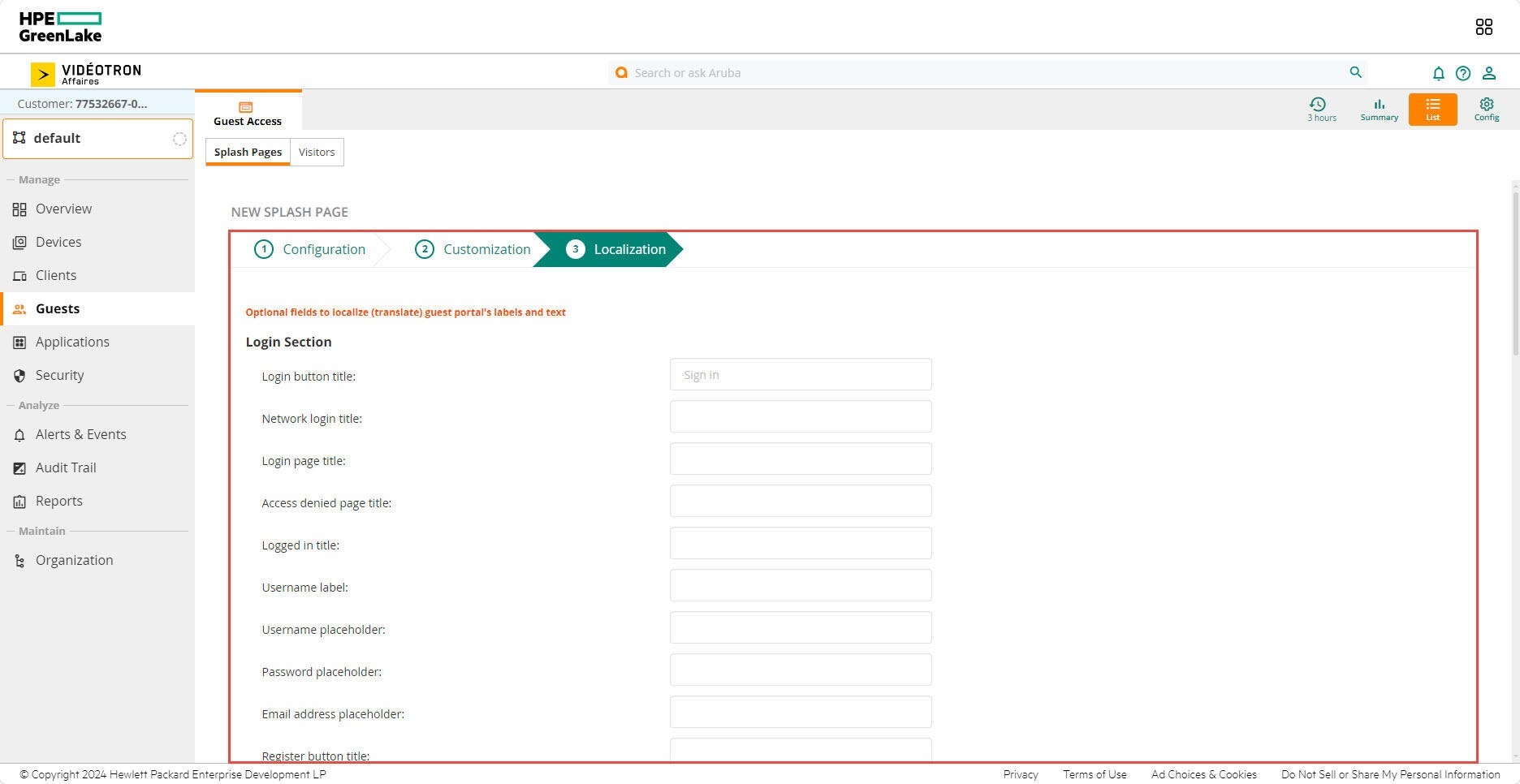
Task: Open the Config gear icon
Action: coord(1486,109)
